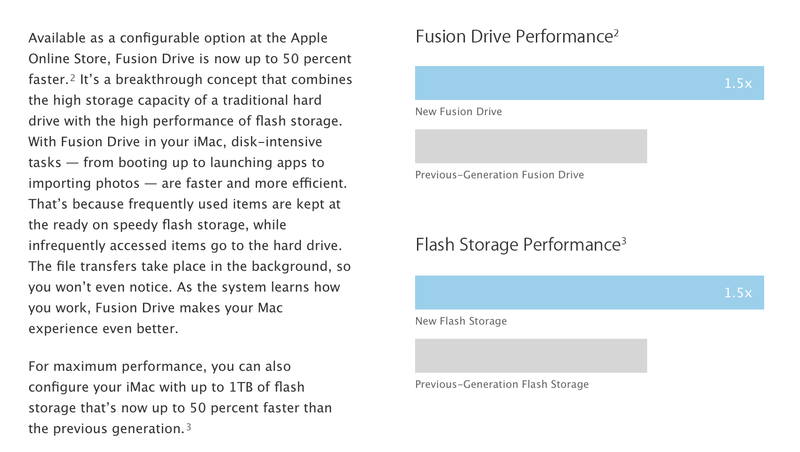Click the Flash Storage Performance heading
The image size is (800, 452).
click(x=518, y=245)
